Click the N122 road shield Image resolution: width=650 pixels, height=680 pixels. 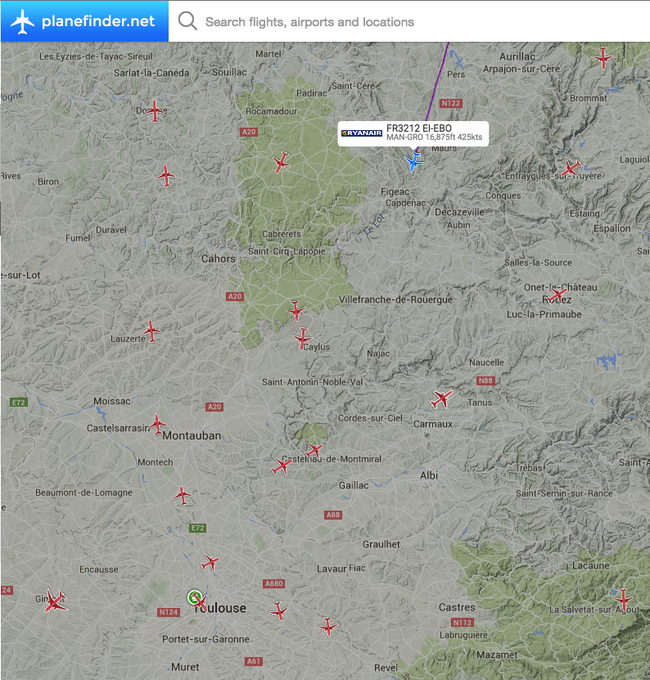(x=451, y=103)
